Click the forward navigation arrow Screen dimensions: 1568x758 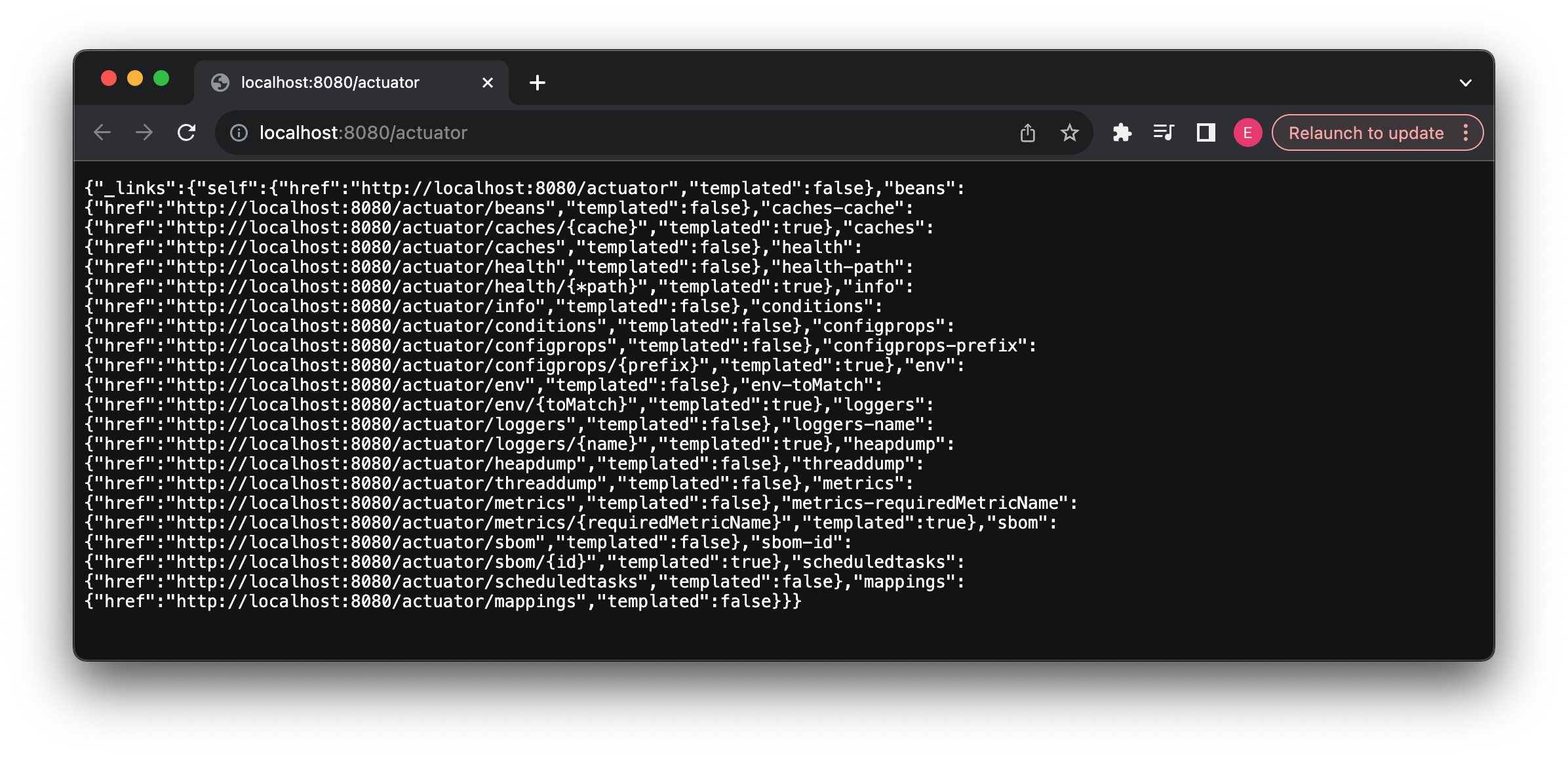coord(144,132)
